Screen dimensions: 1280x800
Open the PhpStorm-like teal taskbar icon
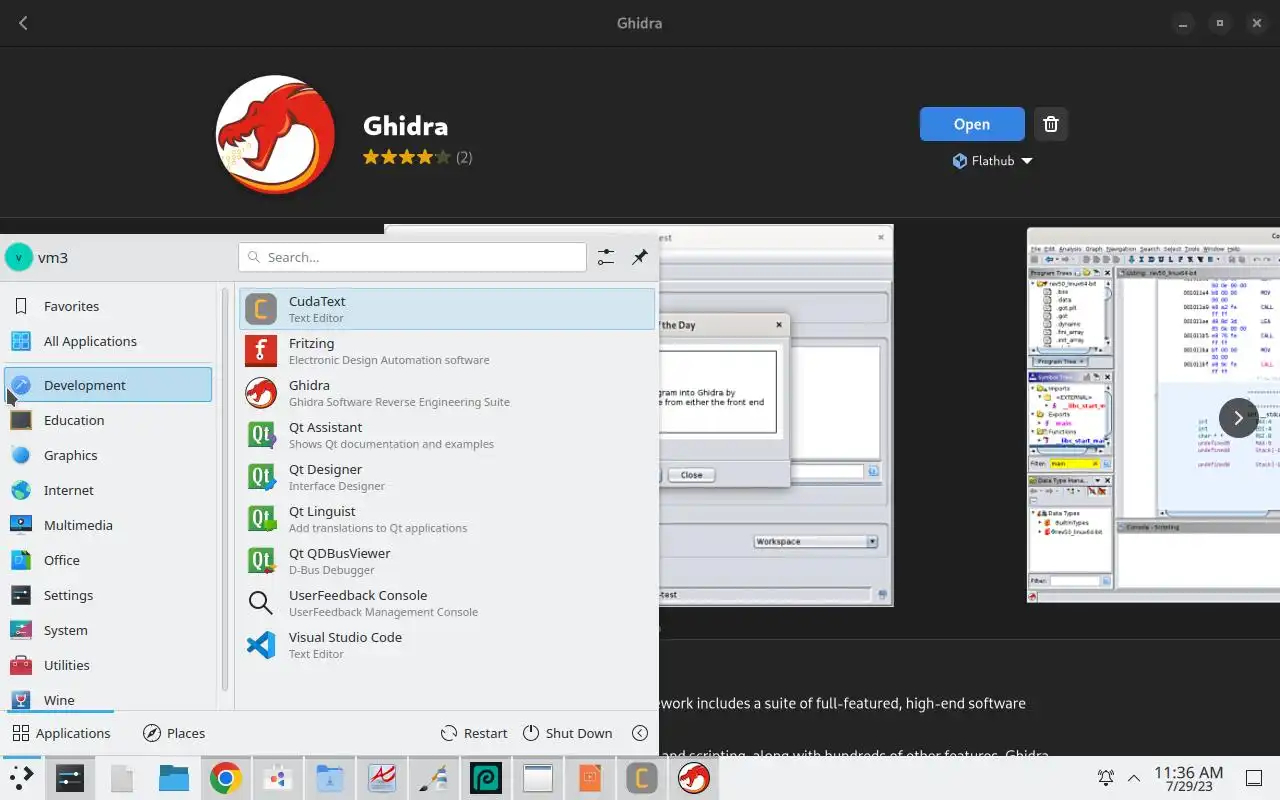486,778
